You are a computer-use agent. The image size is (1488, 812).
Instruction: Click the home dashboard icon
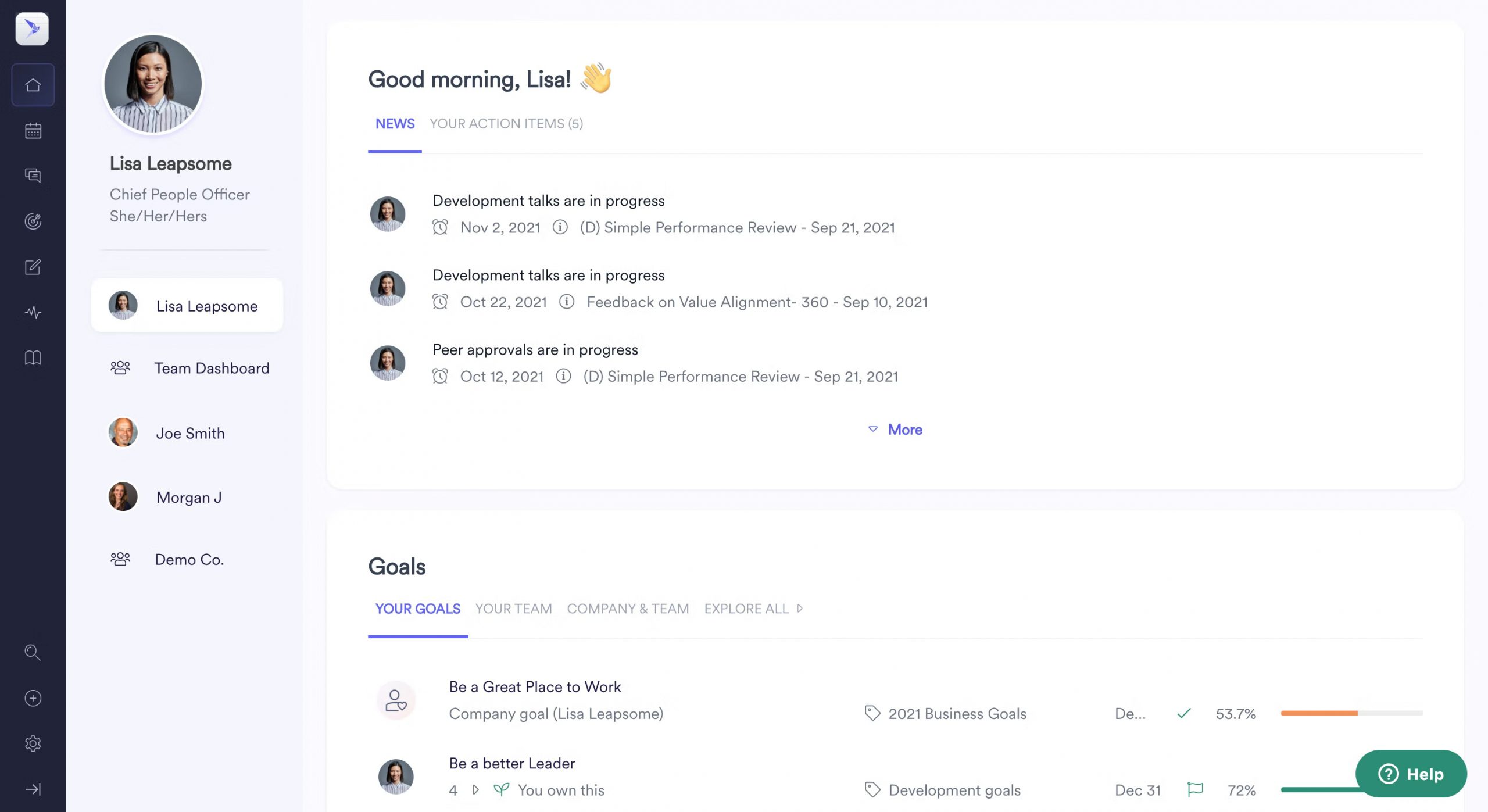32,84
